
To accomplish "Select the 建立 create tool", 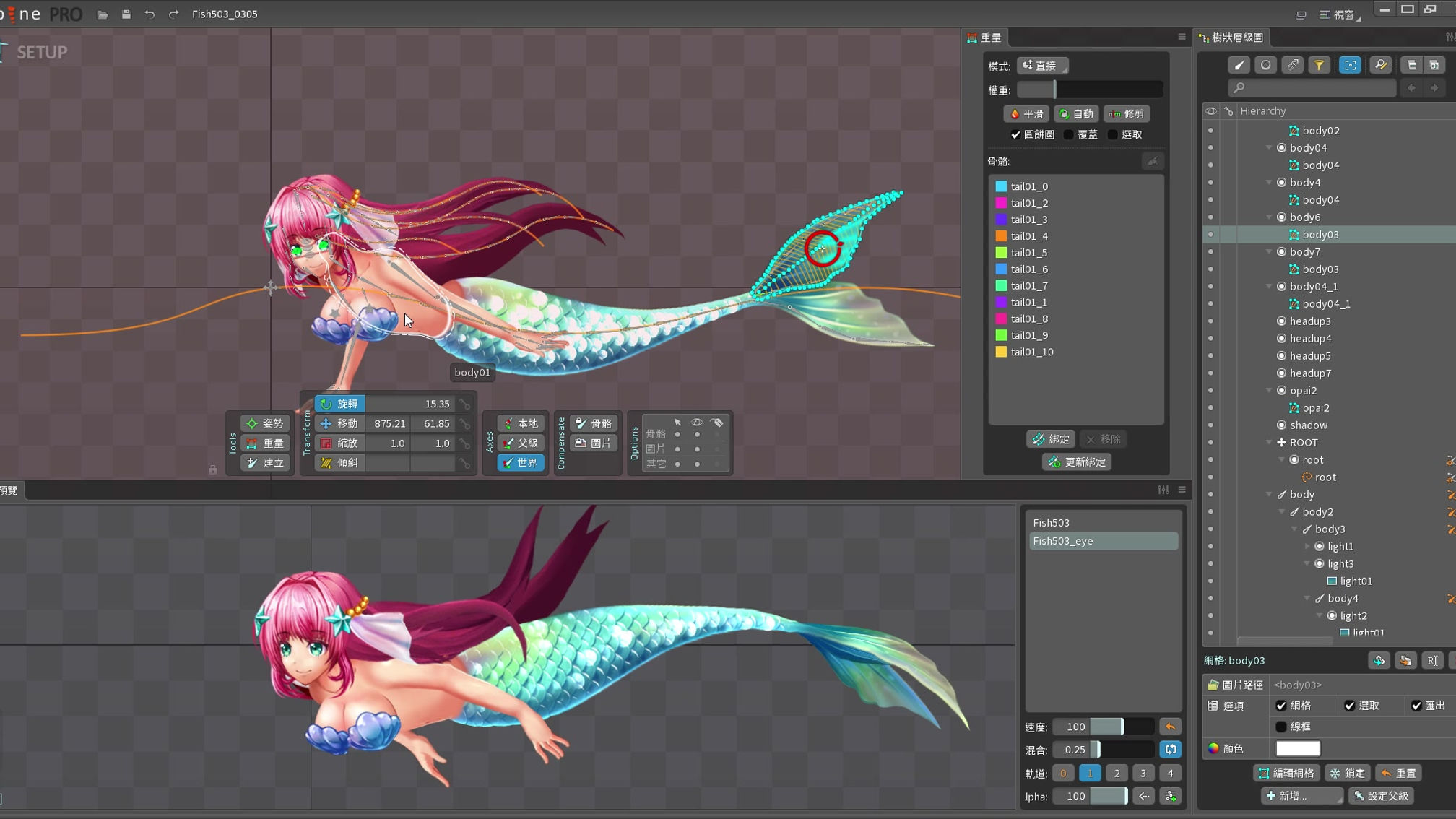I will click(265, 462).
